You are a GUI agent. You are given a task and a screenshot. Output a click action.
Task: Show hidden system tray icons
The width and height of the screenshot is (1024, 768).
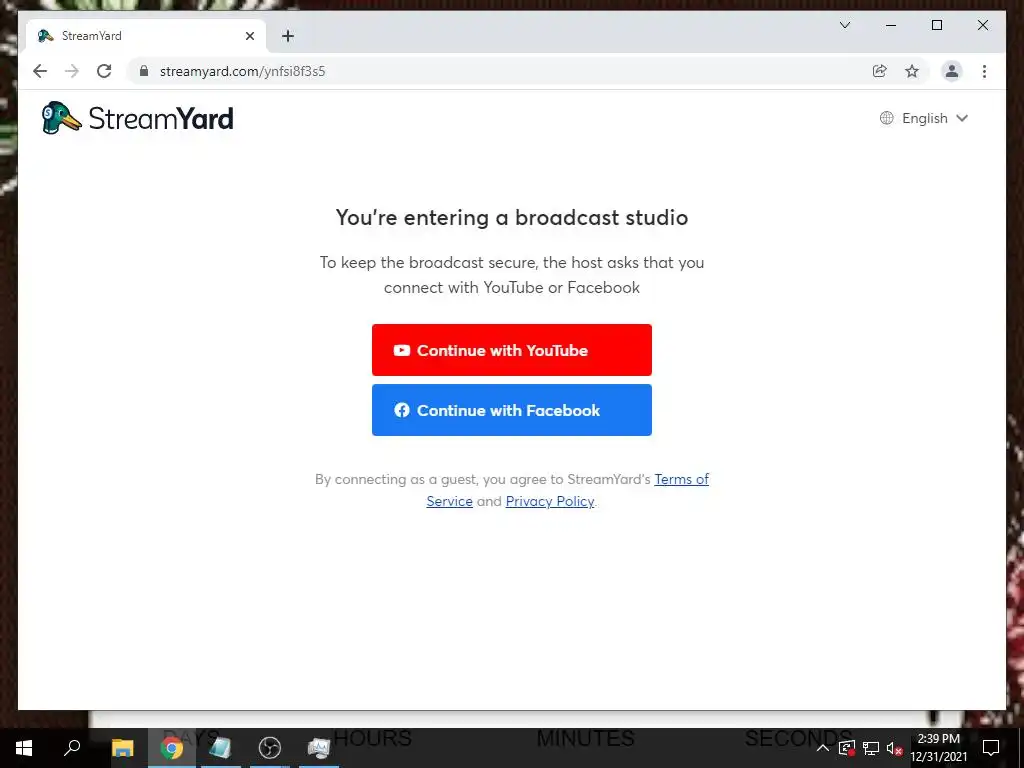tap(823, 748)
